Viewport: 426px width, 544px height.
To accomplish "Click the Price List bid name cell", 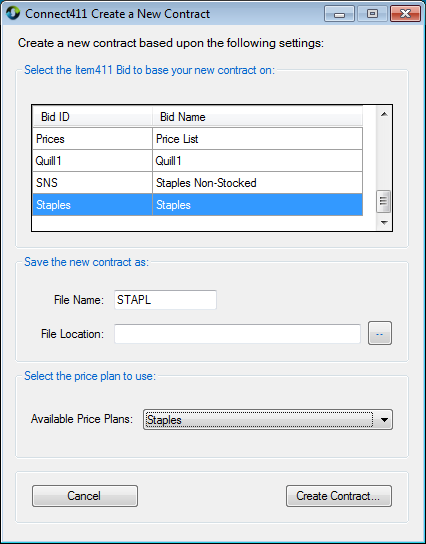I will pos(257,139).
